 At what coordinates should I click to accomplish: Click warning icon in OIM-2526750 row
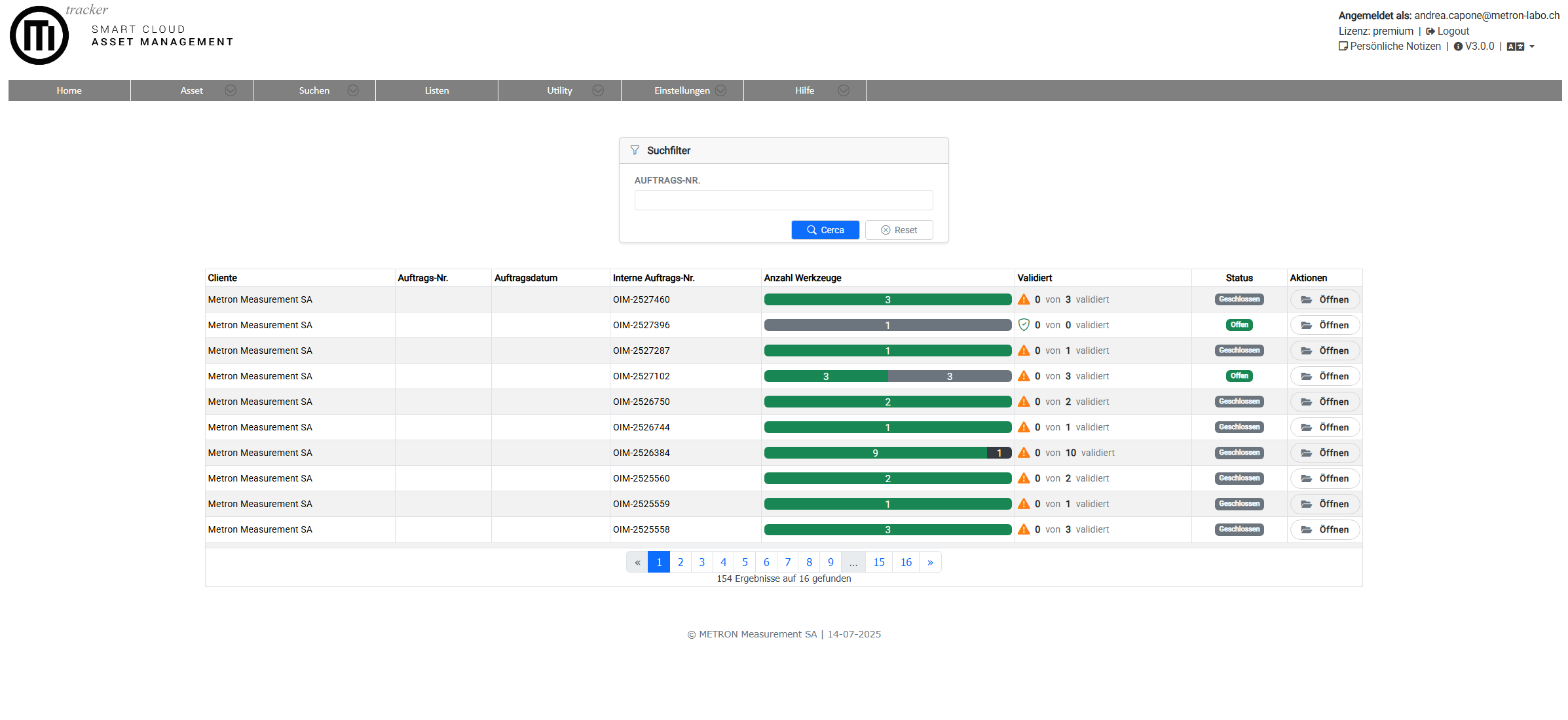tap(1024, 402)
